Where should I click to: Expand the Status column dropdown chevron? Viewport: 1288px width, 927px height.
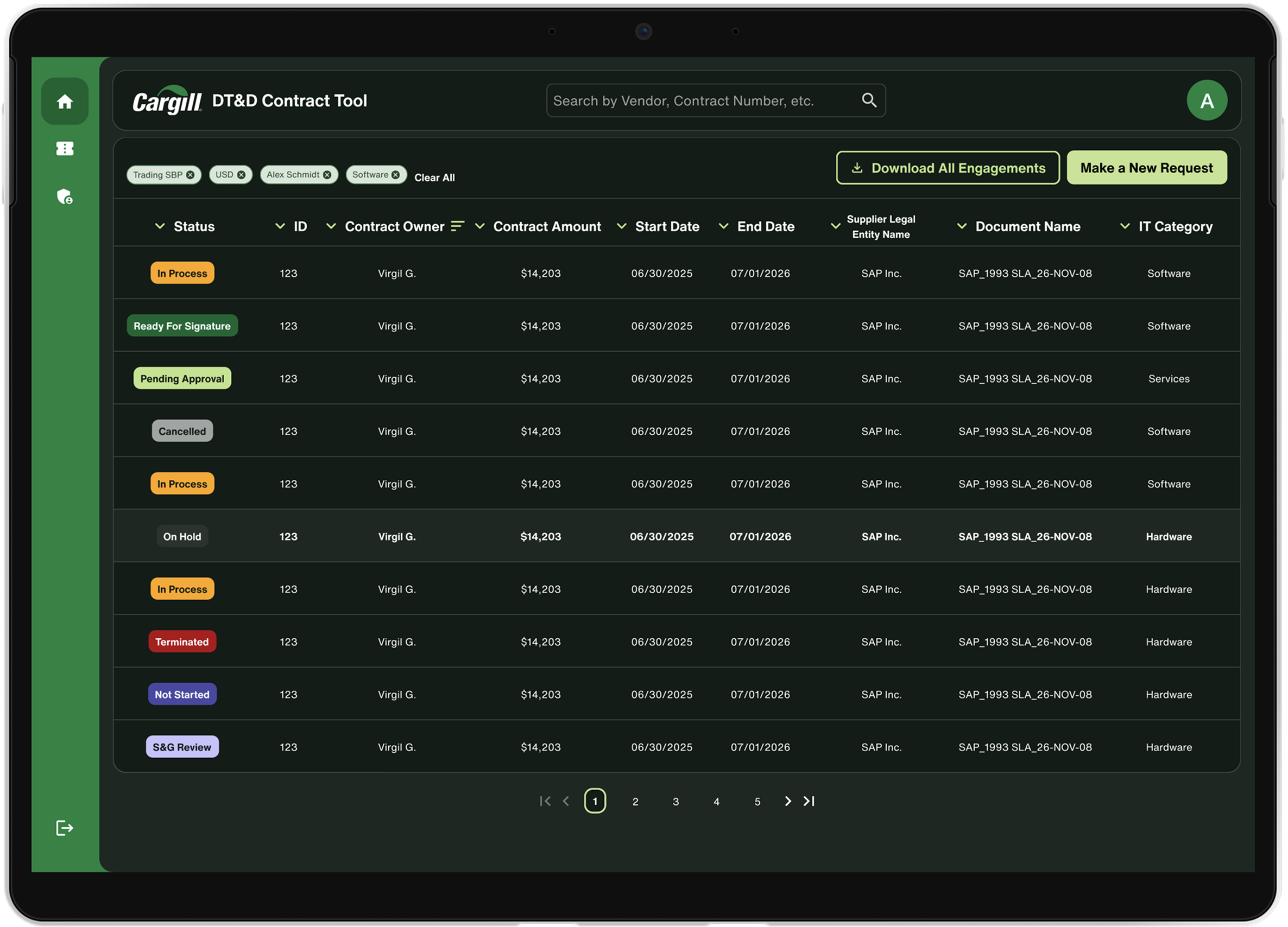pos(160,226)
